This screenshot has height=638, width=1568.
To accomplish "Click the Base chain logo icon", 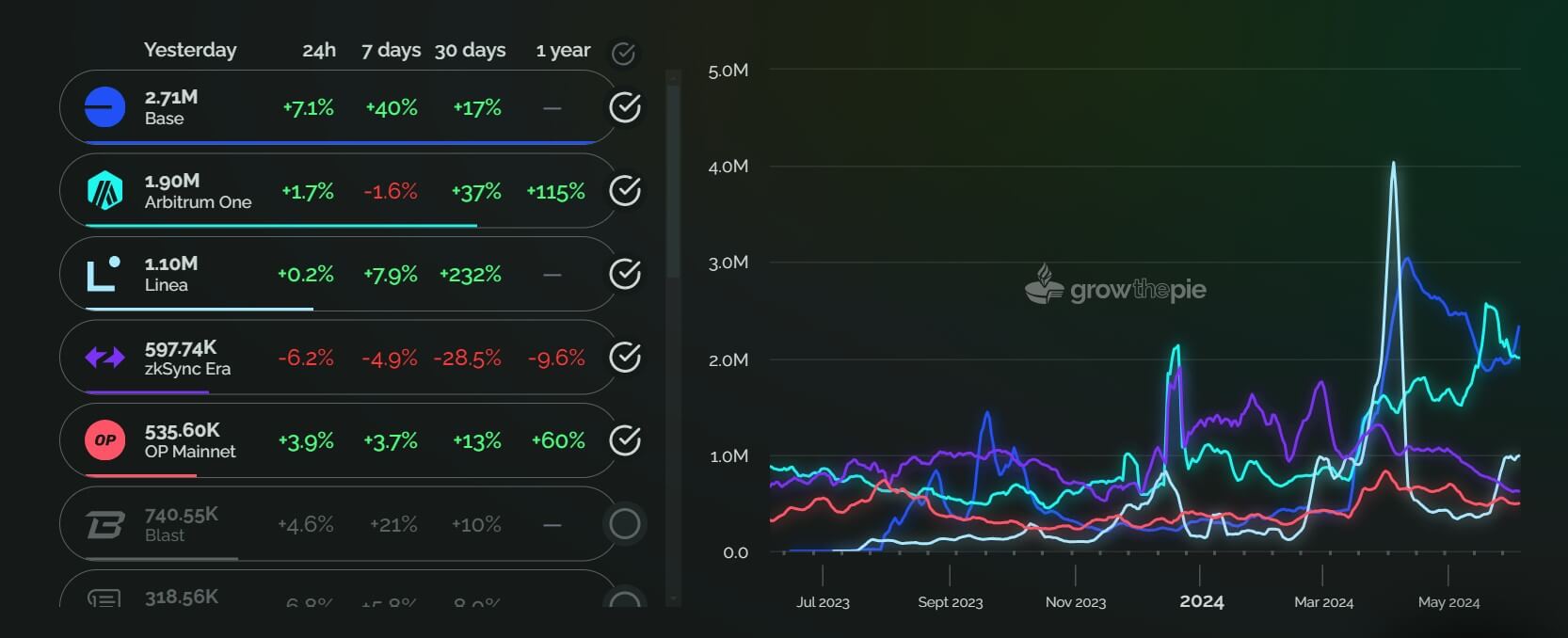I will [104, 107].
